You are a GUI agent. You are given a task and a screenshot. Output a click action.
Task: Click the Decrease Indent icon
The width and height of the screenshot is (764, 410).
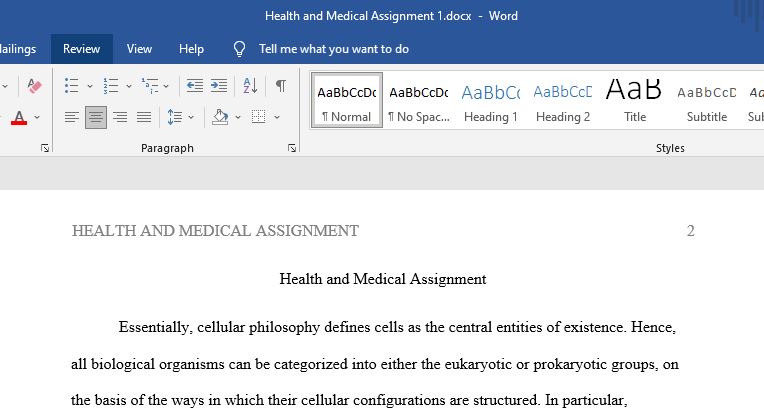tap(194, 86)
